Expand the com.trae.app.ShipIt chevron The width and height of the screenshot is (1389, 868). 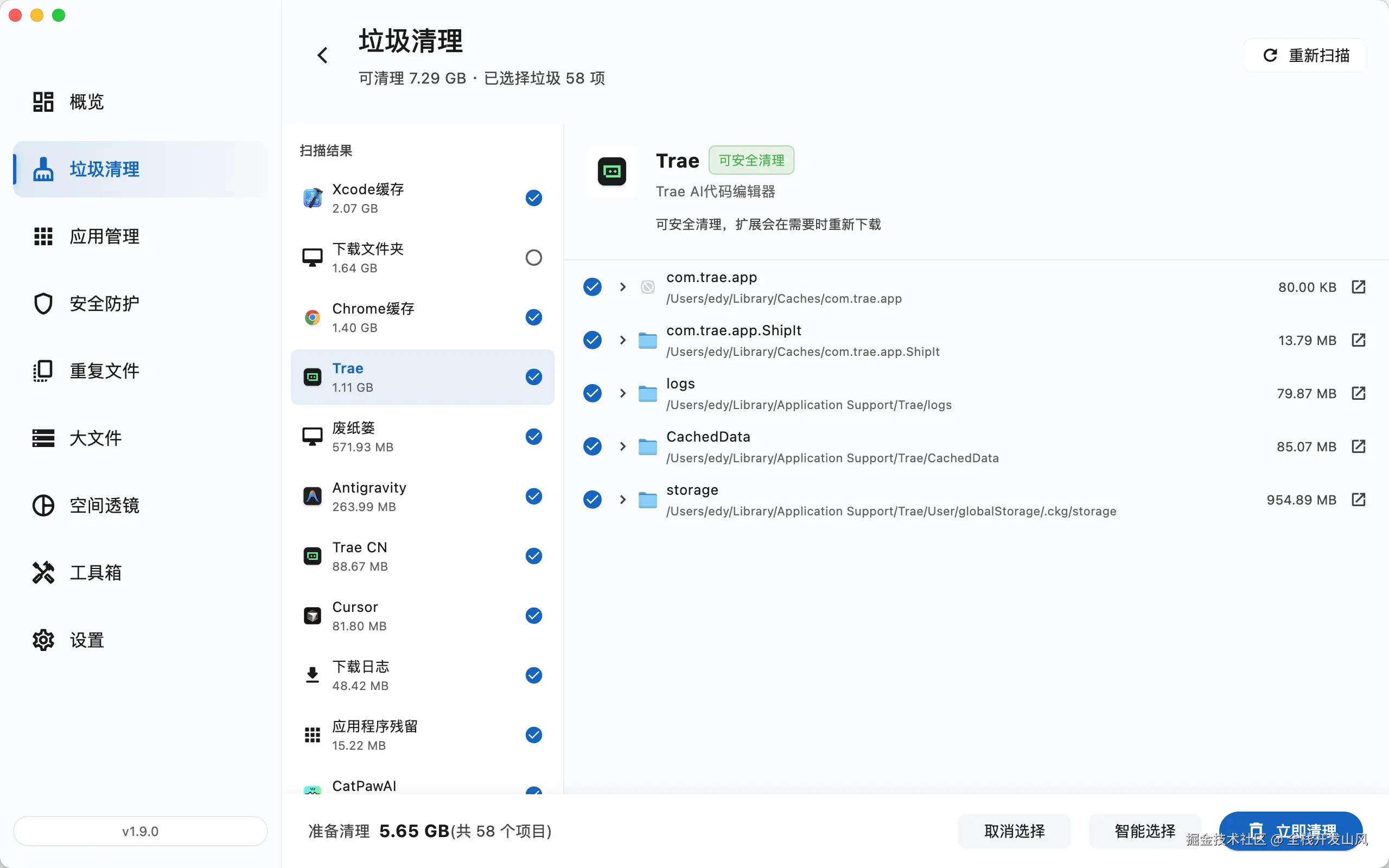(623, 341)
